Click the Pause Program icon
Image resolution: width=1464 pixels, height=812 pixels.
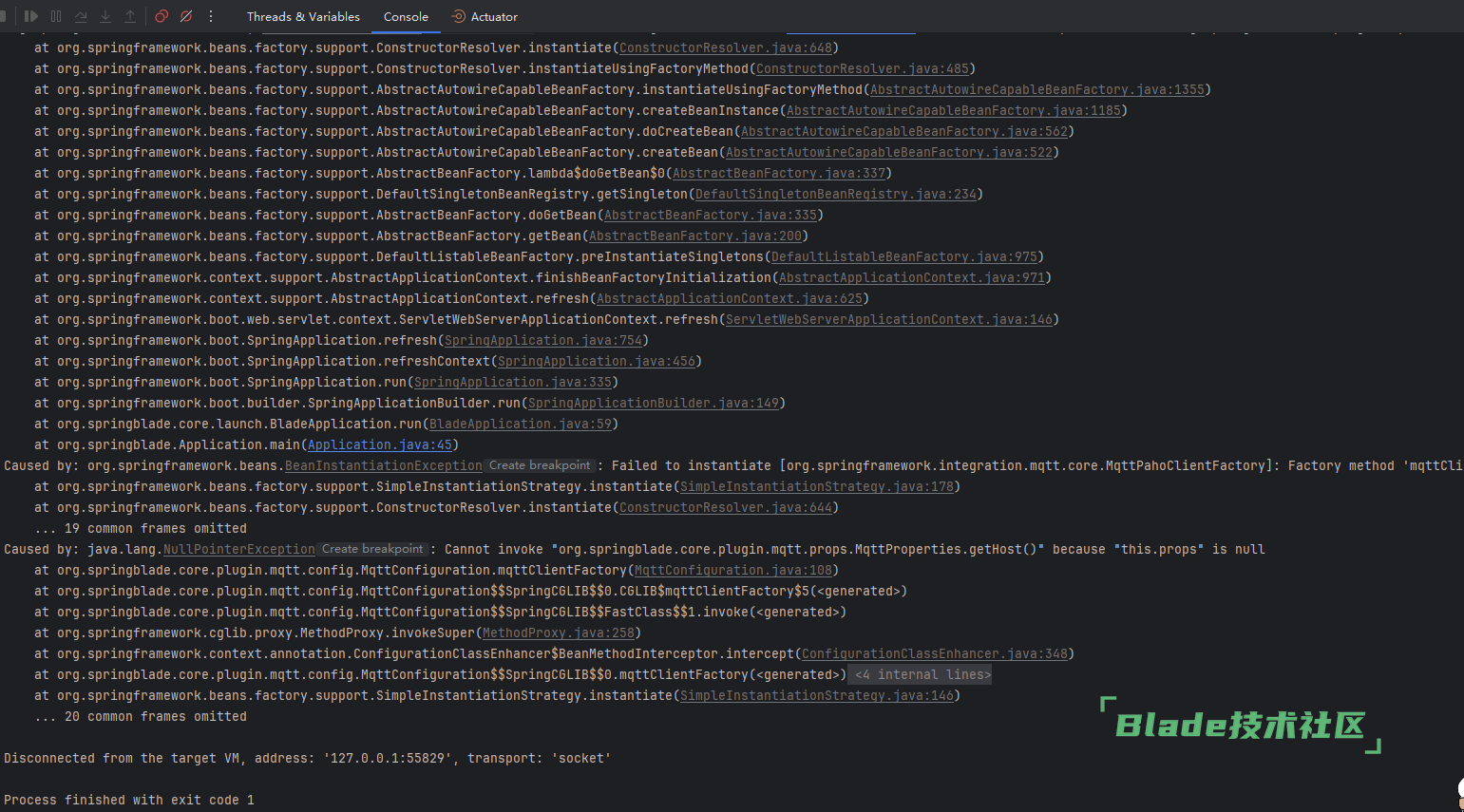point(56,16)
